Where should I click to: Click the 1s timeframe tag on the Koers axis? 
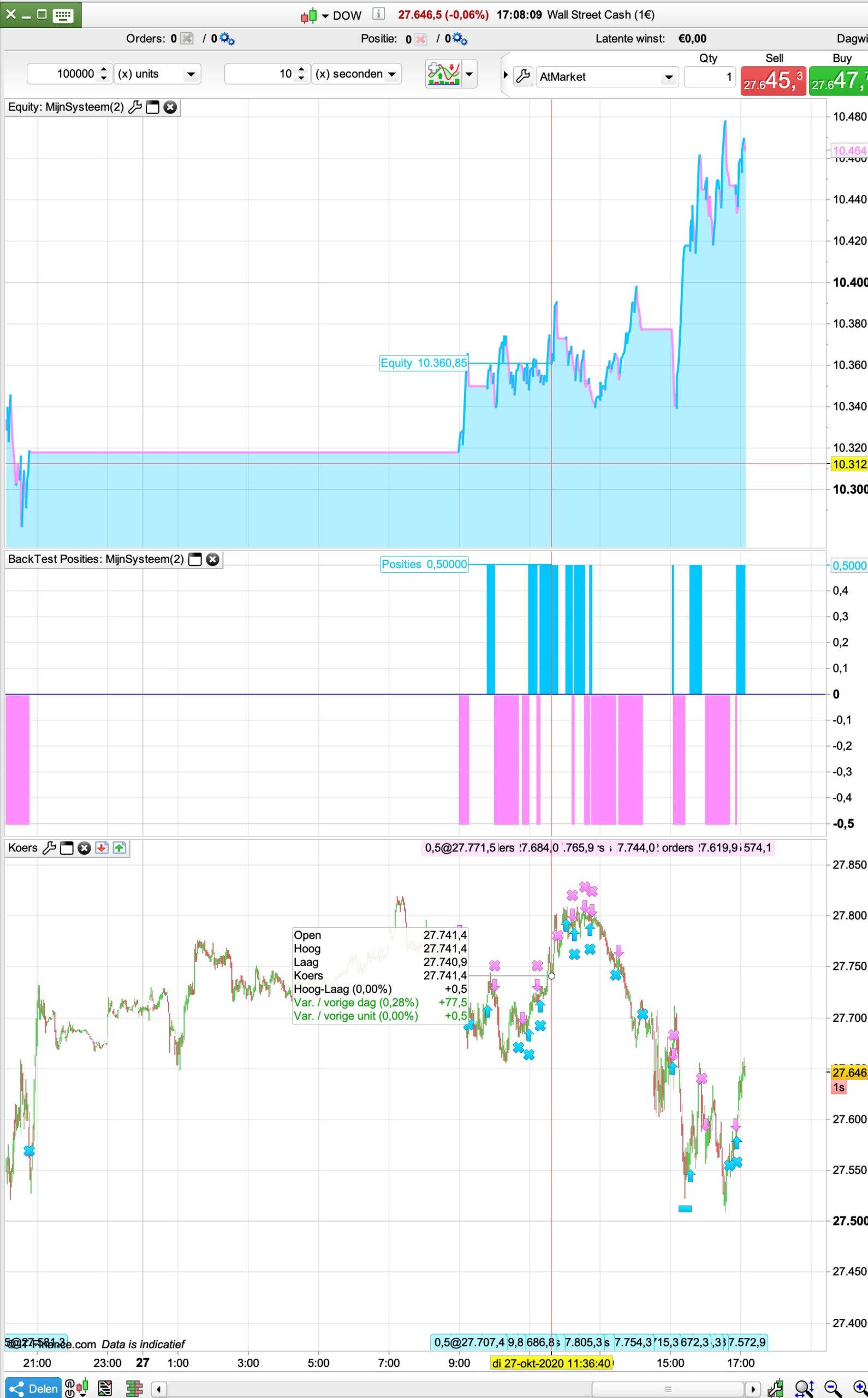pos(839,1087)
